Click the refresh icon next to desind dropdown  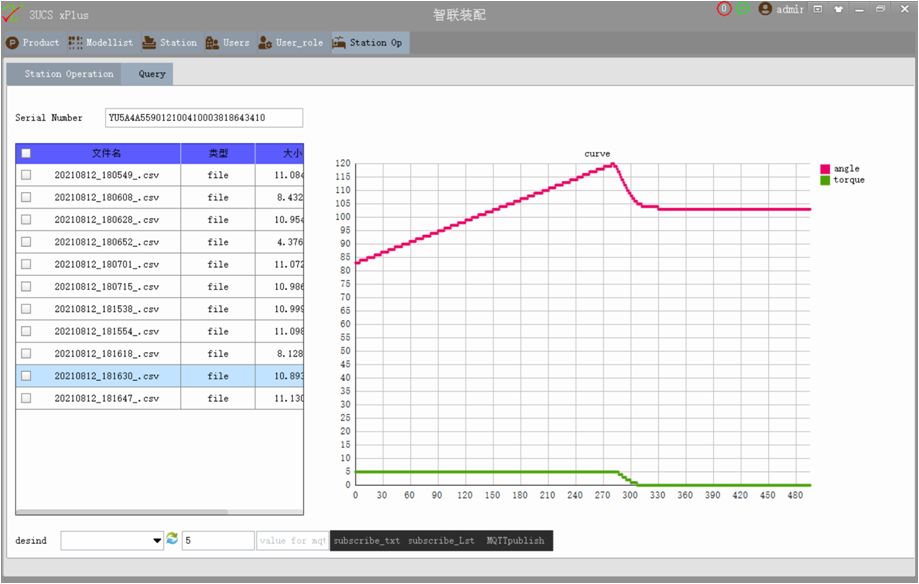(172, 538)
